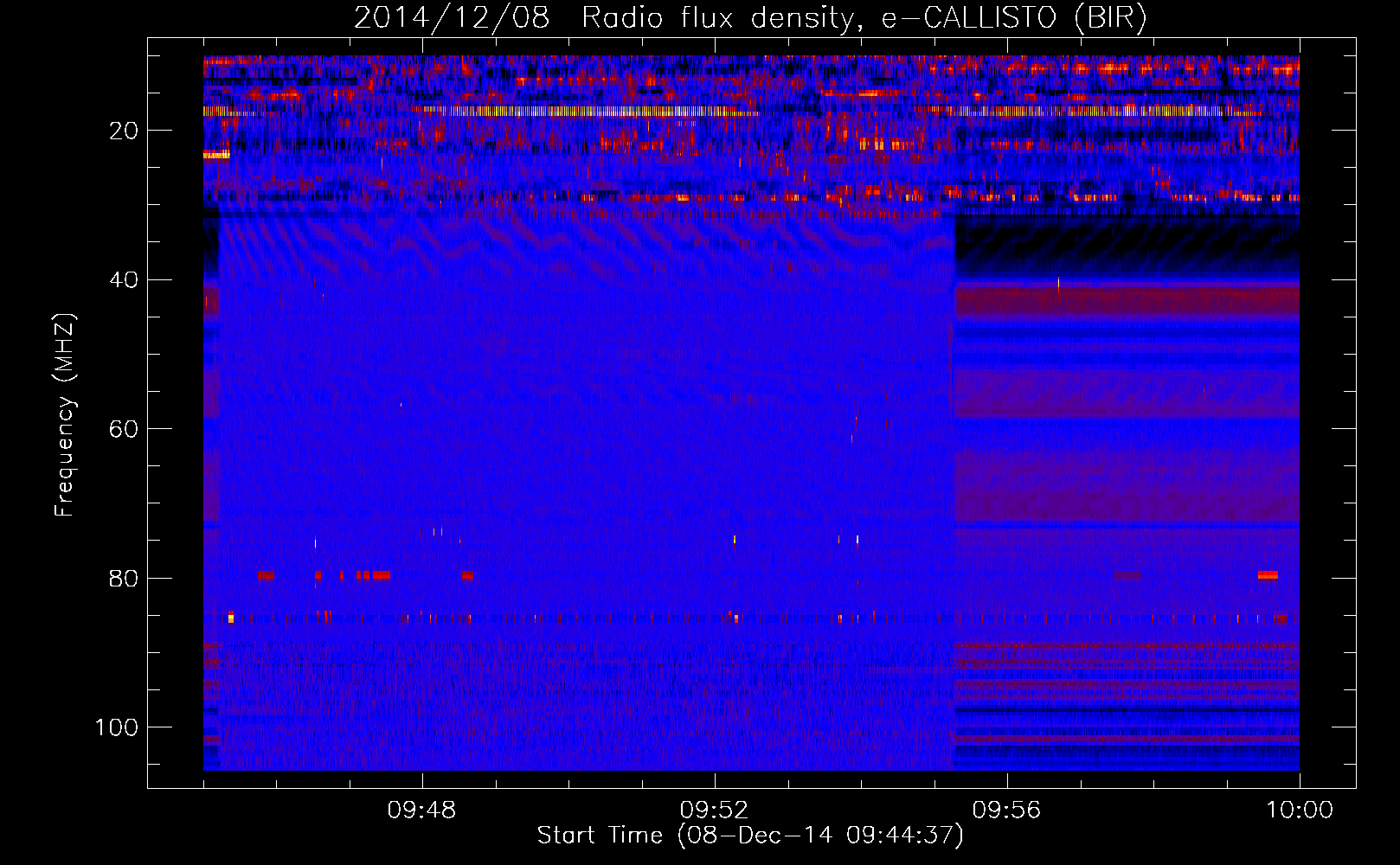Click the plot title '2014/12/08 Radio flux density'
The width and height of the screenshot is (1400, 865).
click(750, 17)
